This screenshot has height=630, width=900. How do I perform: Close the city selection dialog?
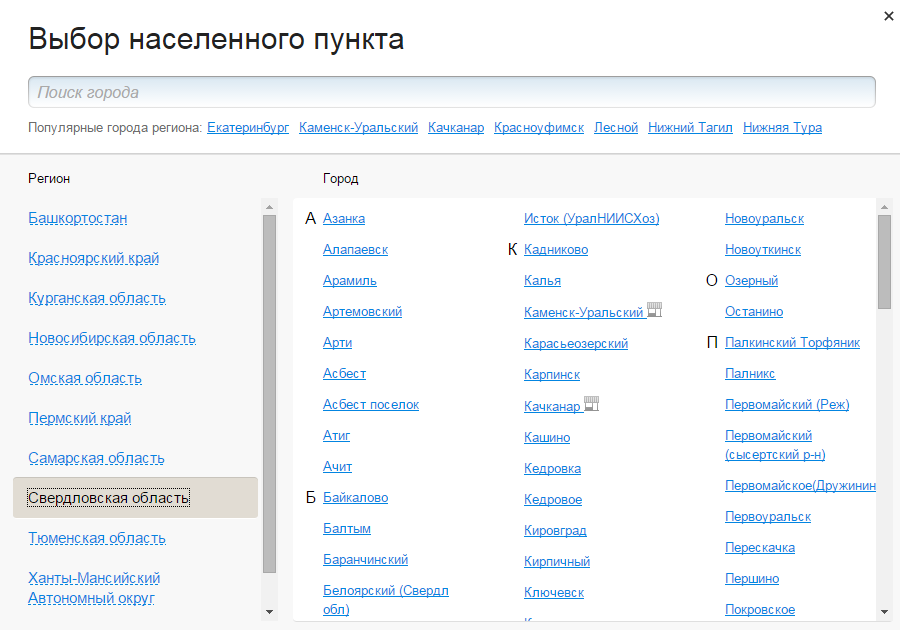coord(888,16)
